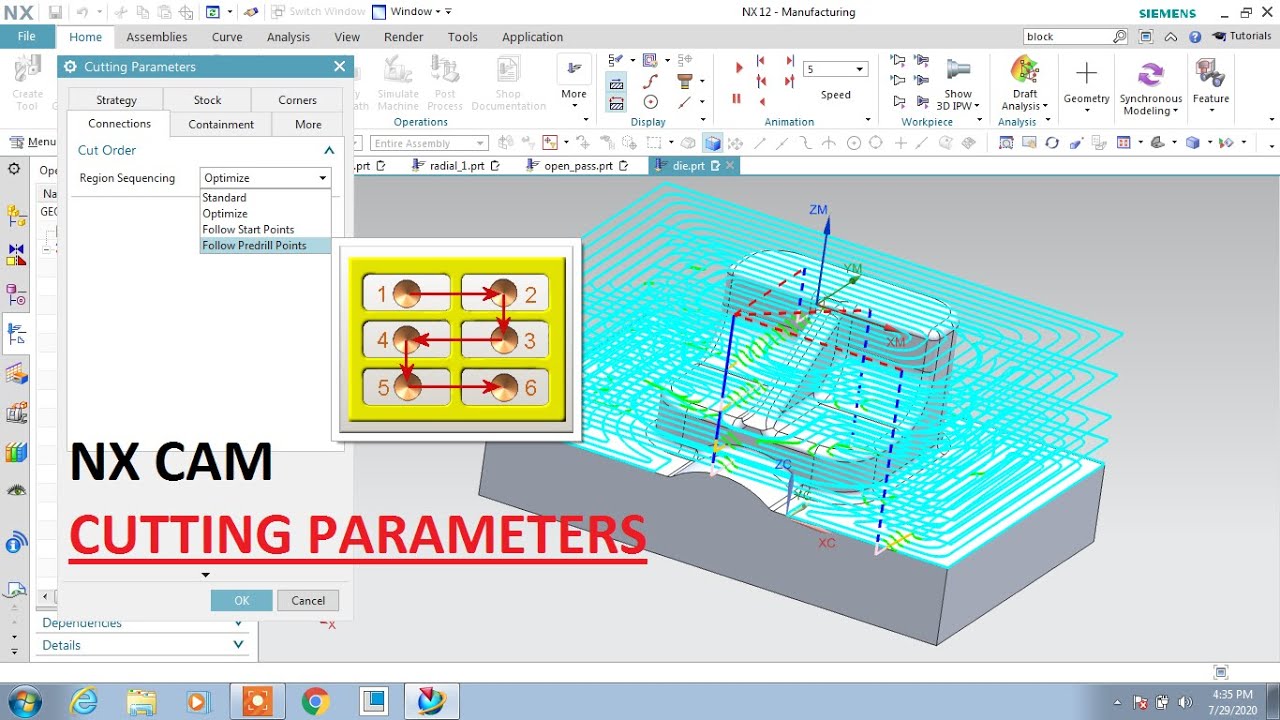Open the Region Sequencing dropdown

click(265, 178)
